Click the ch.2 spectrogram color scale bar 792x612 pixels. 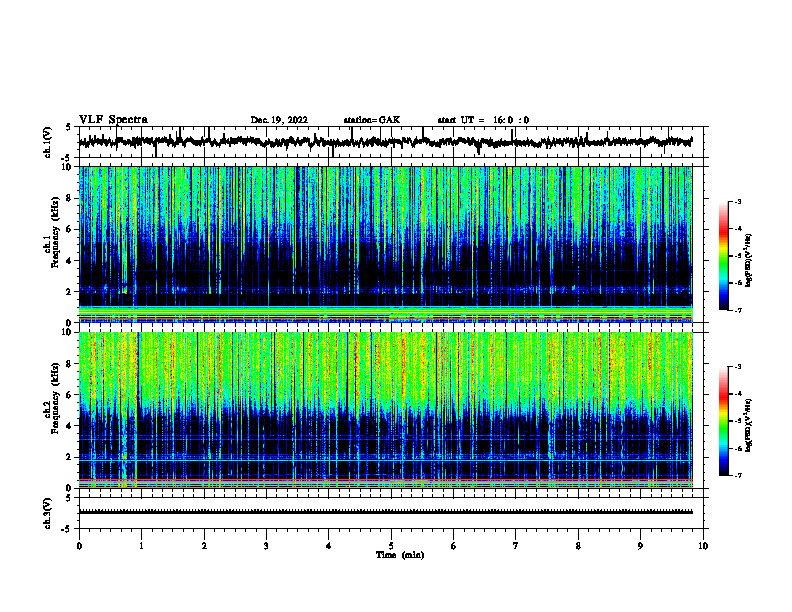pyautogui.click(x=724, y=421)
